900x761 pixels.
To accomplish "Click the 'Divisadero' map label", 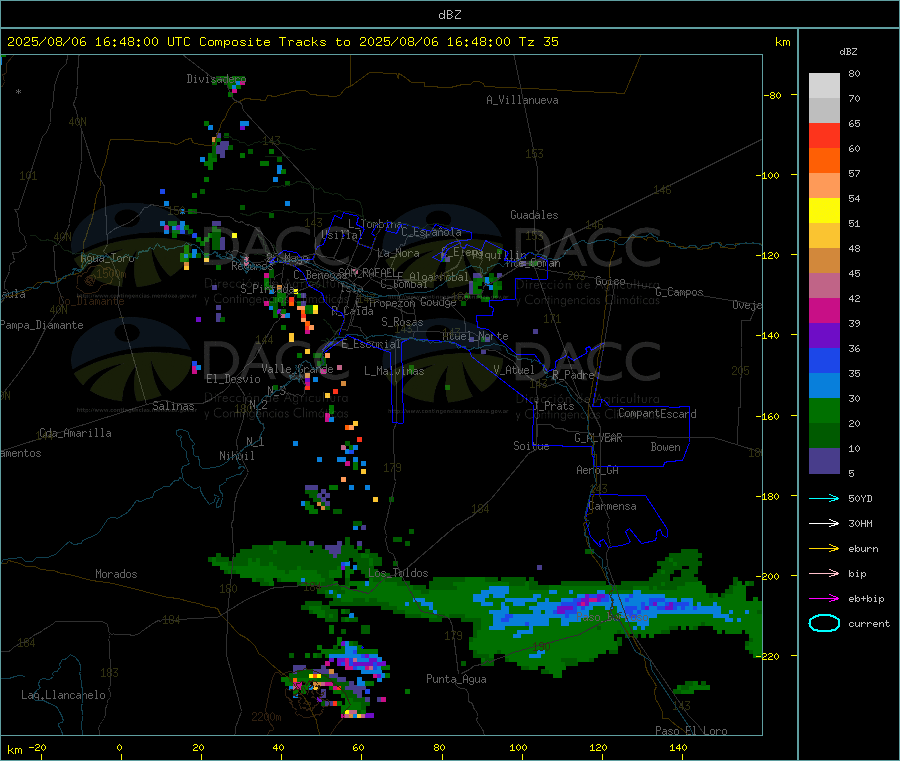I will (x=216, y=79).
